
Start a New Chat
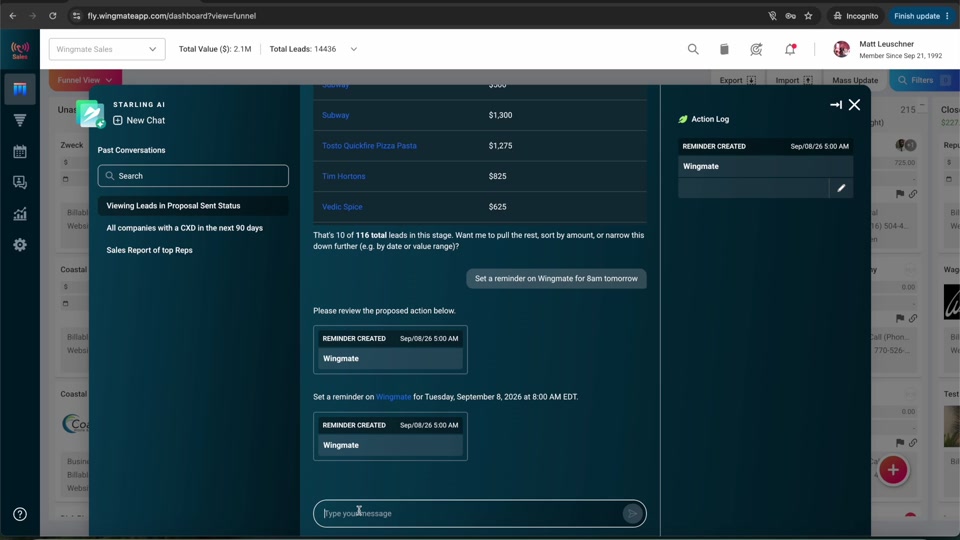click(x=139, y=121)
